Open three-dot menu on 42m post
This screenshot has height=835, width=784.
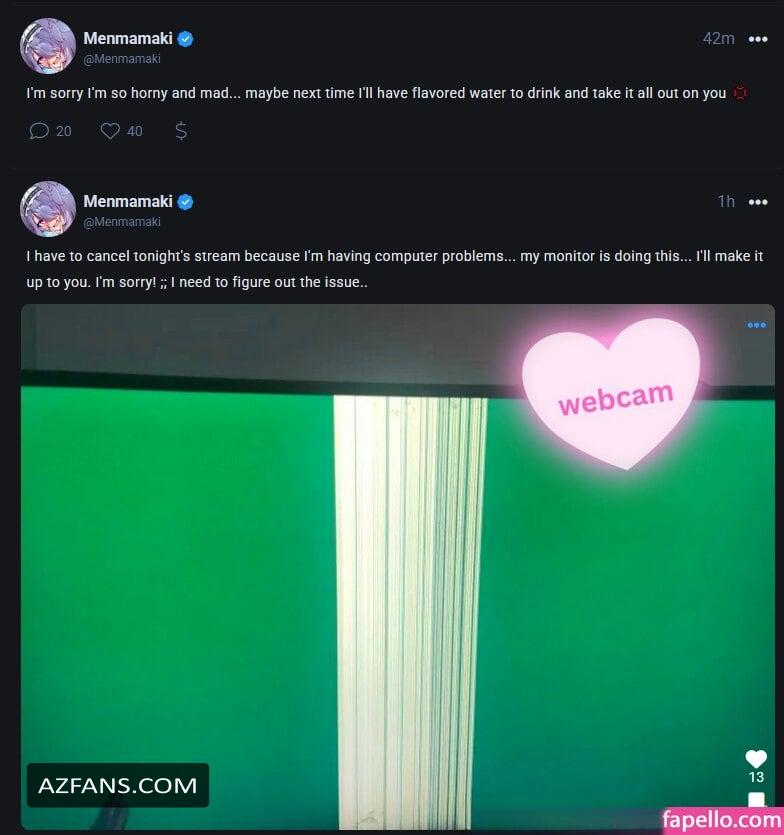[x=758, y=39]
